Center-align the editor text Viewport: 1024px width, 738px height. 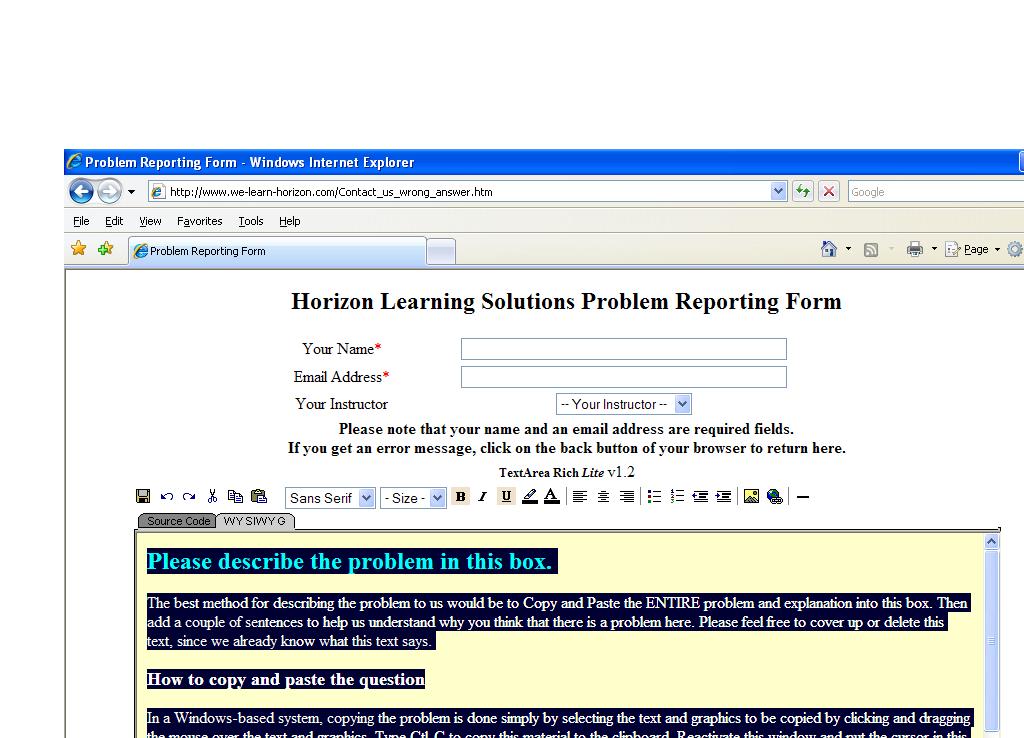click(603, 497)
